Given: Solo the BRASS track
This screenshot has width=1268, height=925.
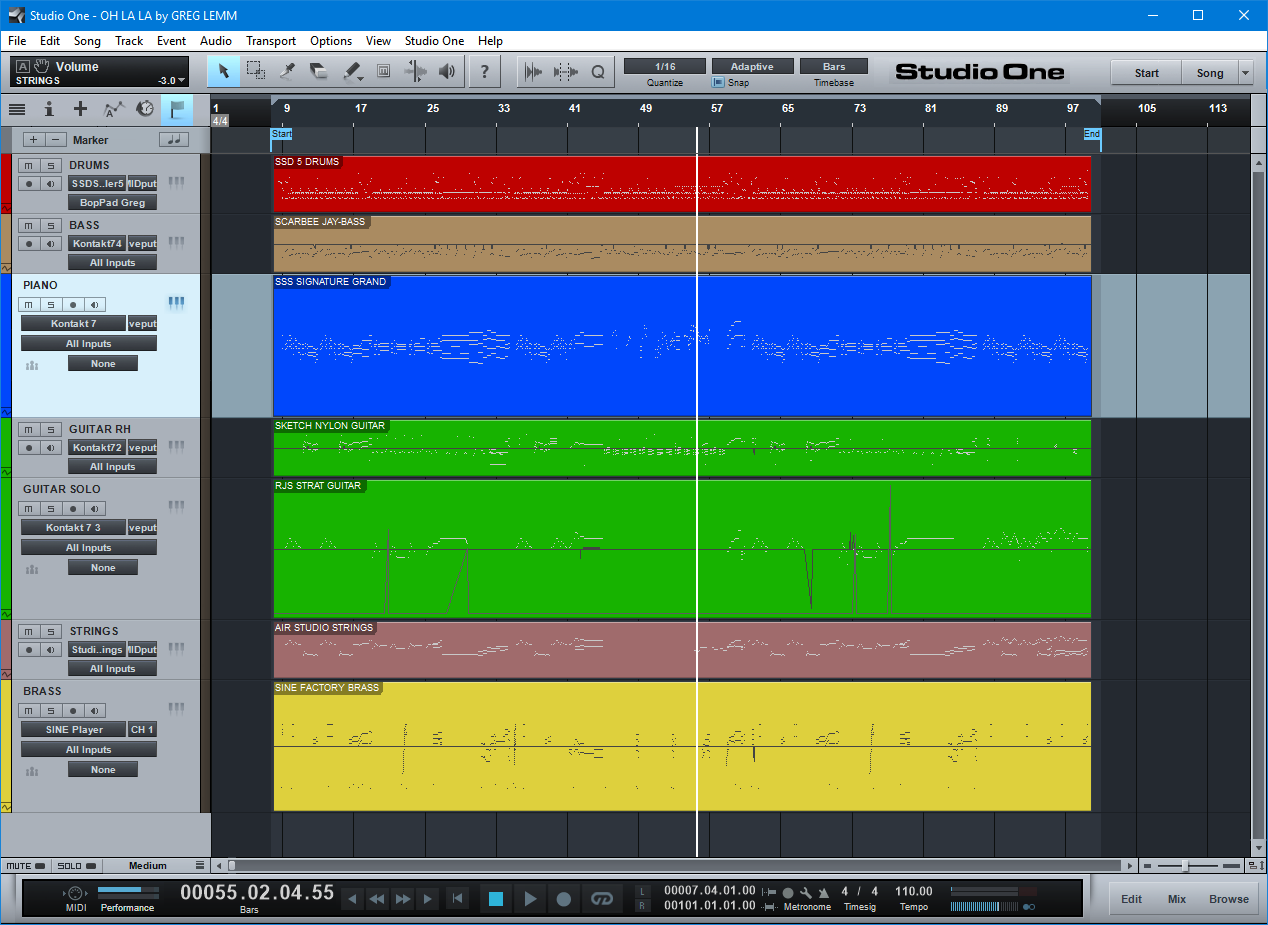Looking at the screenshot, I should tap(51, 710).
